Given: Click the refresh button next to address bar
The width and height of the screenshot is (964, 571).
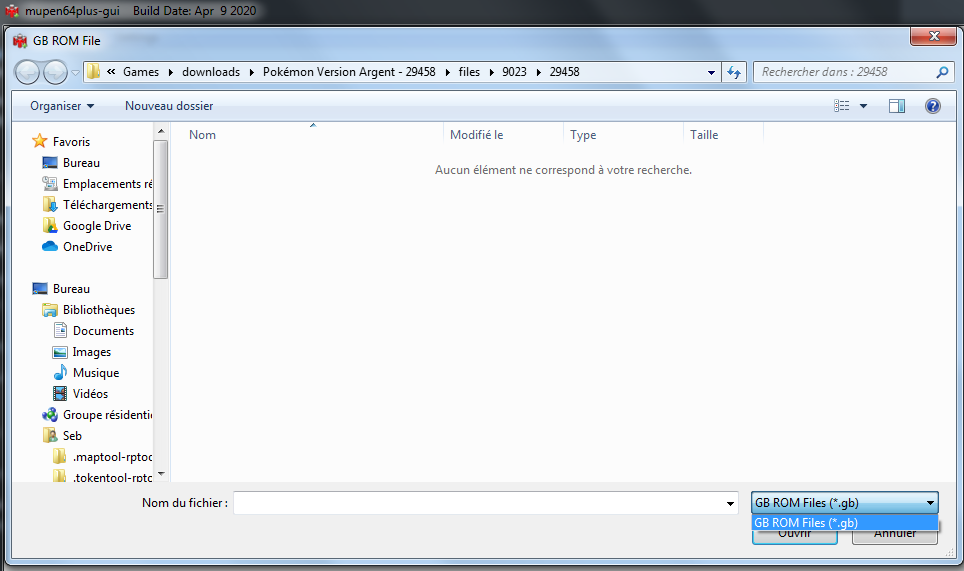Looking at the screenshot, I should 735,72.
